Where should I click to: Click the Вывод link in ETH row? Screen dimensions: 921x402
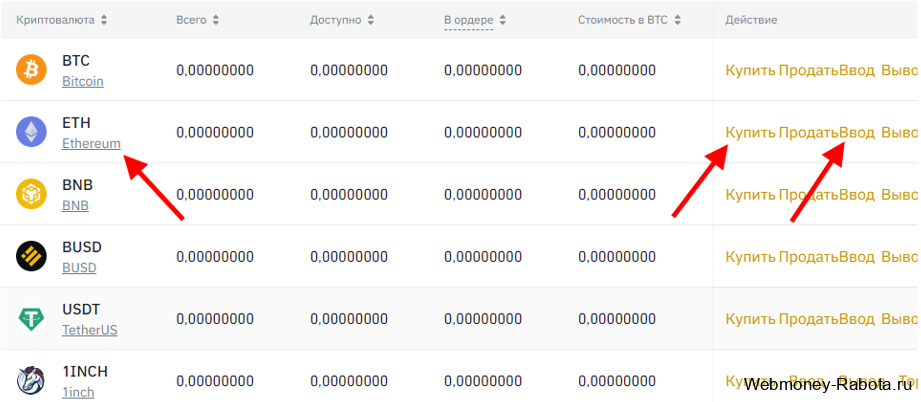[x=900, y=132]
